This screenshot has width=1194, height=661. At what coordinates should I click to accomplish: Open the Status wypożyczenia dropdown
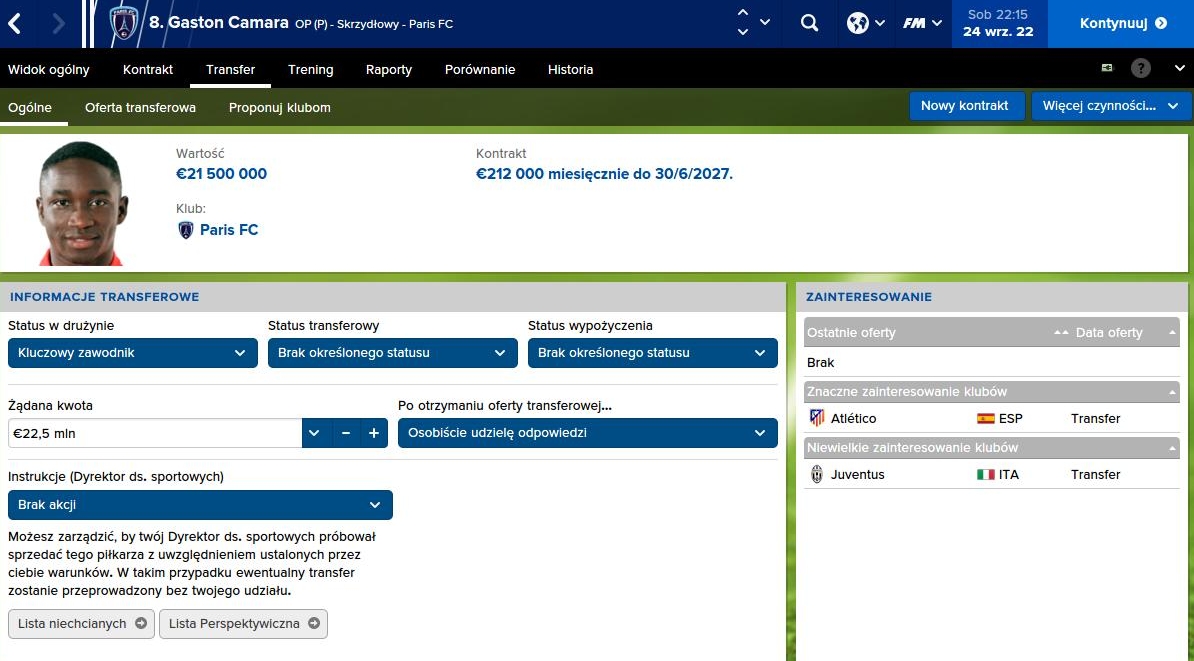652,353
